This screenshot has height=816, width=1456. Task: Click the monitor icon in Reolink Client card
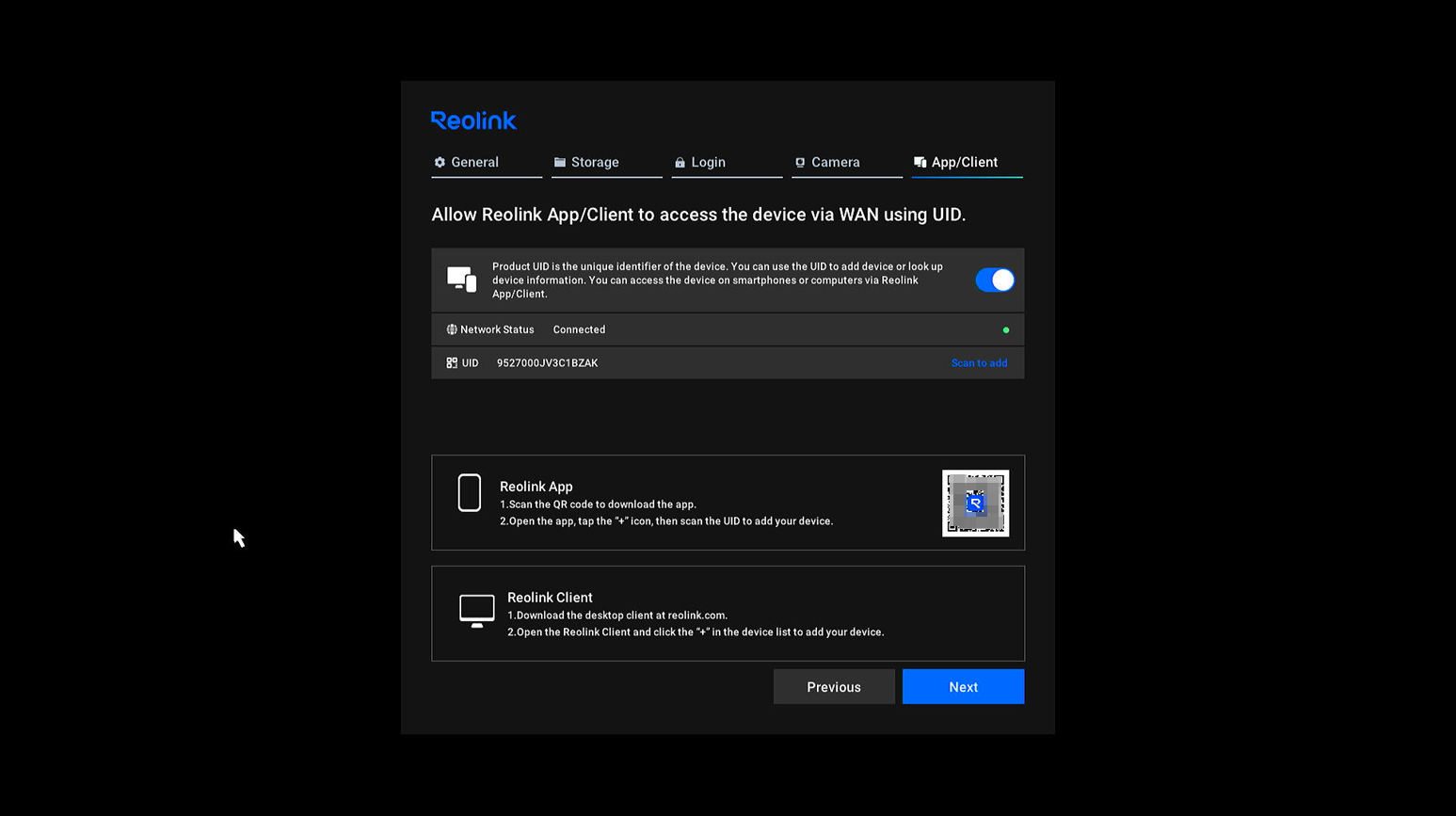coord(477,611)
